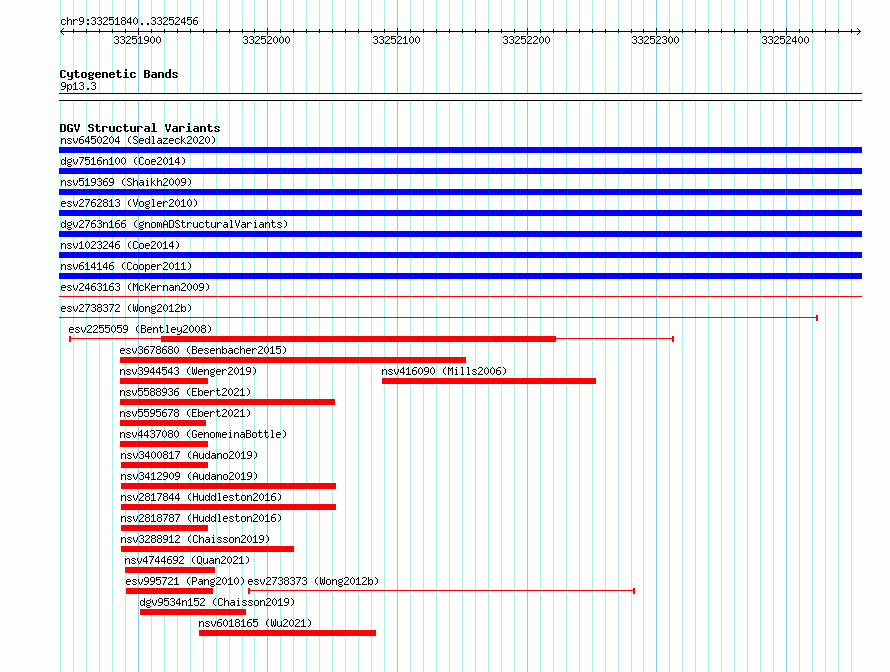This screenshot has height=672, width=890.
Task: Select the blue bar under esv2762813
Action: (x=460, y=213)
